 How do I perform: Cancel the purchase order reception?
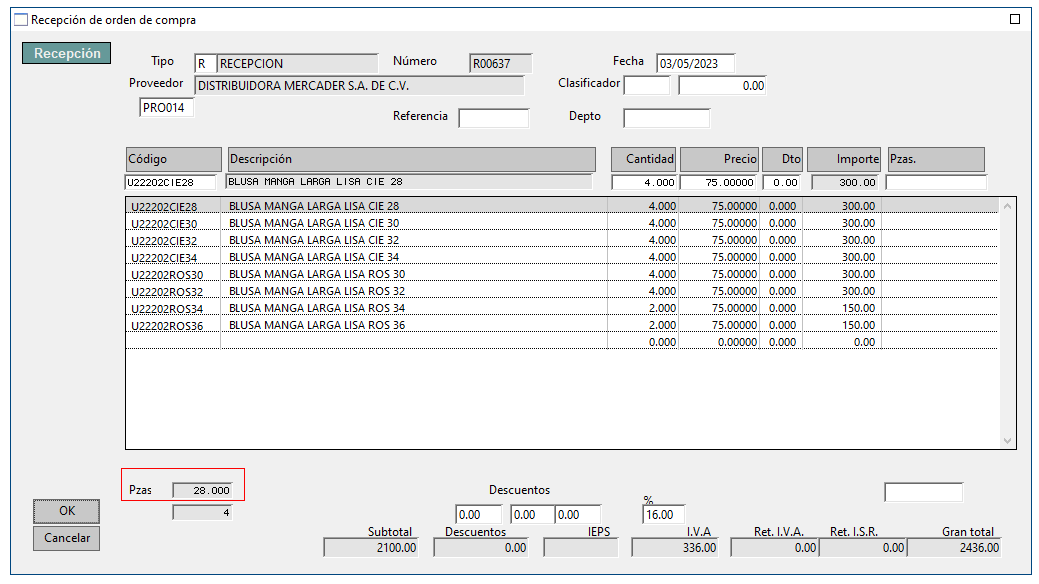click(66, 538)
